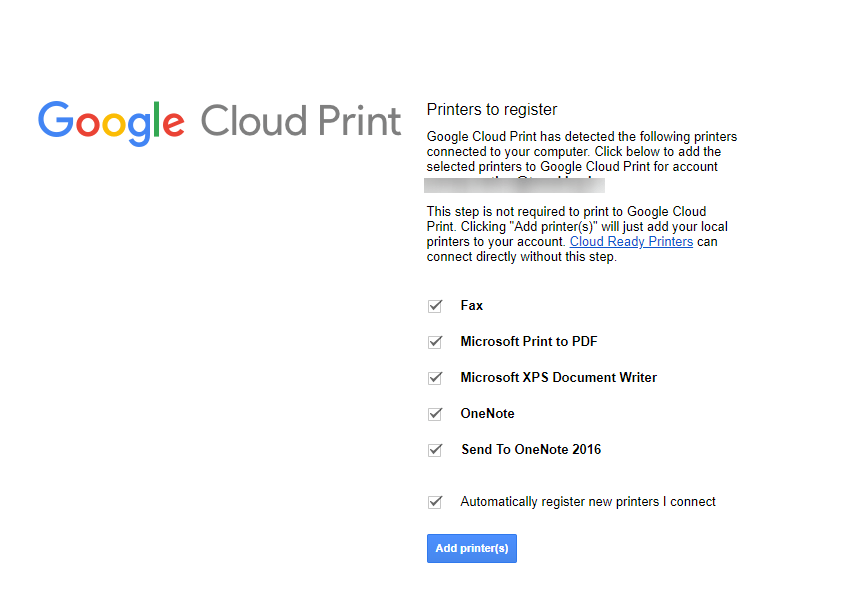Select the Send To OneNote 2016 label
Screen dimensions: 853x593
(x=531, y=450)
